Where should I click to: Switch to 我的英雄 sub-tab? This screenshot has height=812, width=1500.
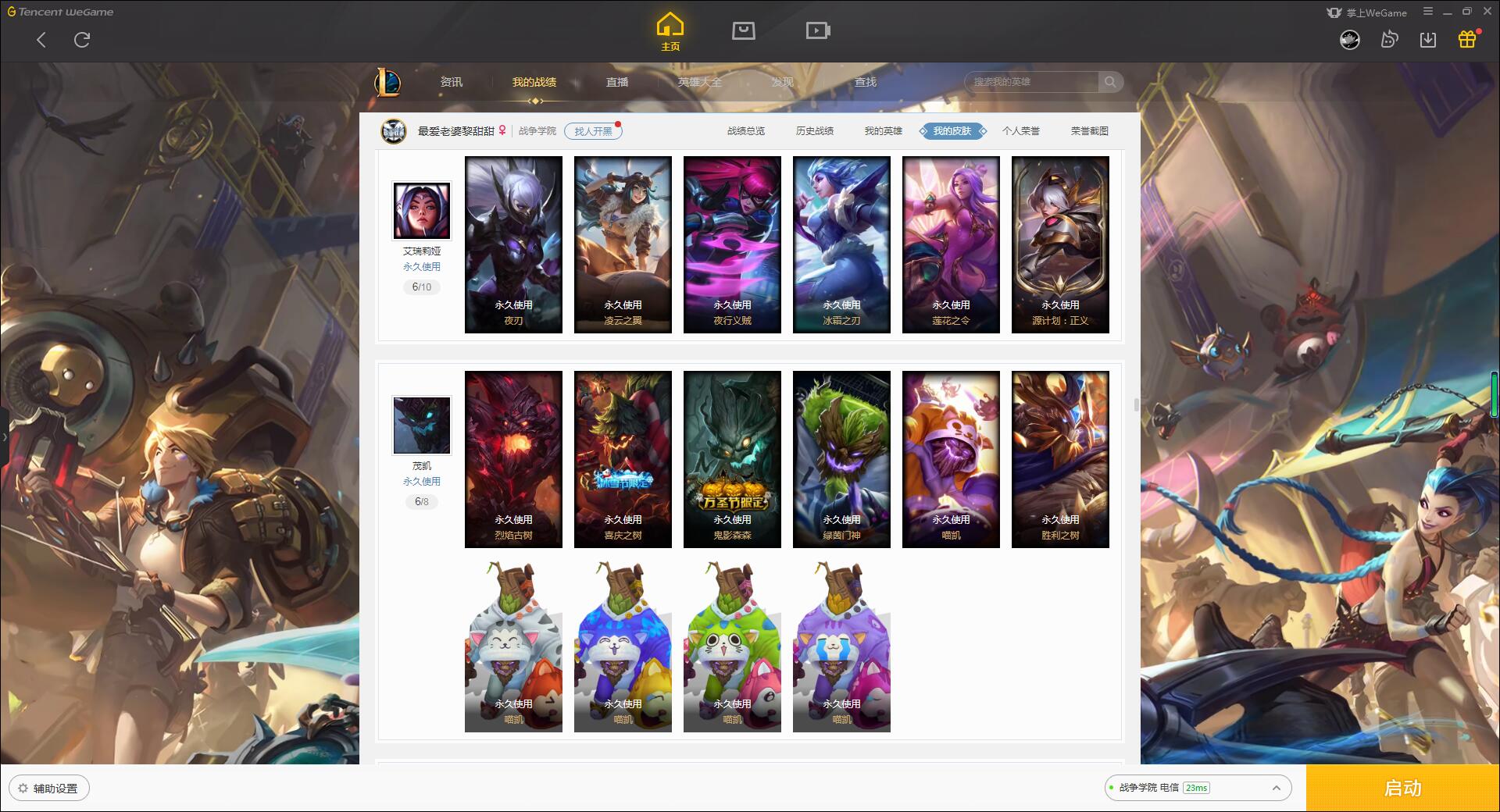tap(884, 131)
